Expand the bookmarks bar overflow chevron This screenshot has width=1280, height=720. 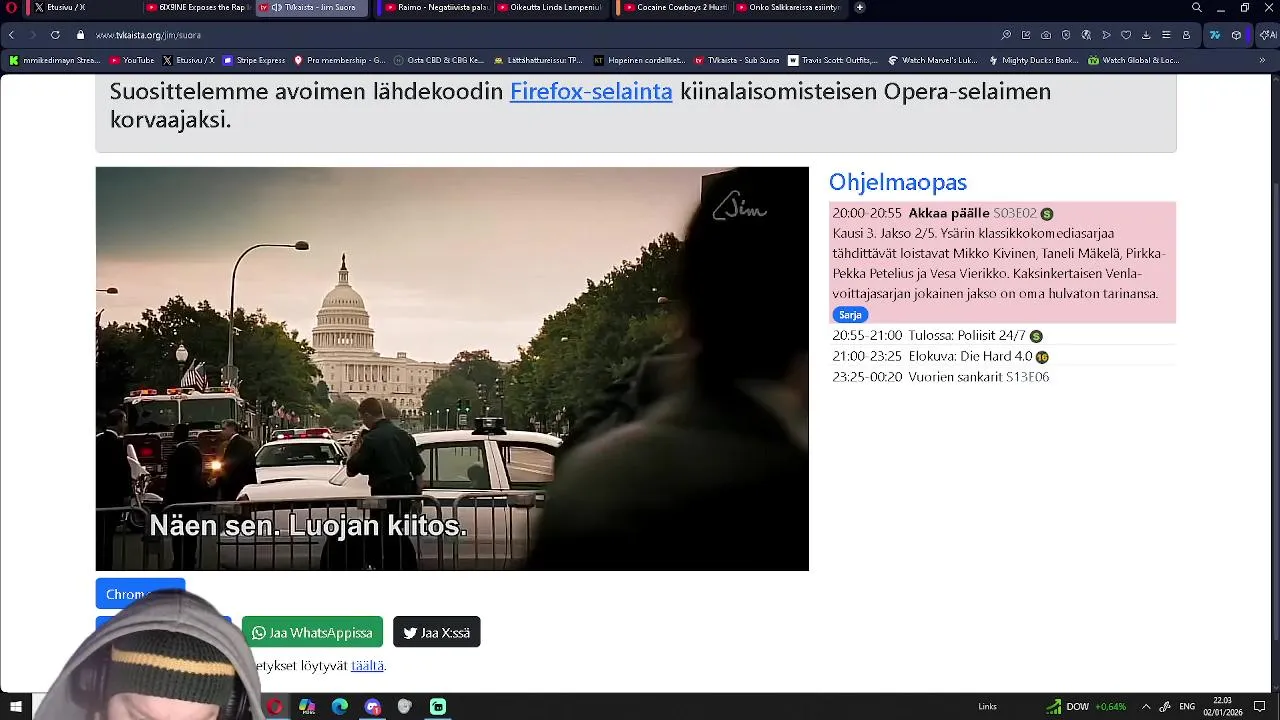1263,60
